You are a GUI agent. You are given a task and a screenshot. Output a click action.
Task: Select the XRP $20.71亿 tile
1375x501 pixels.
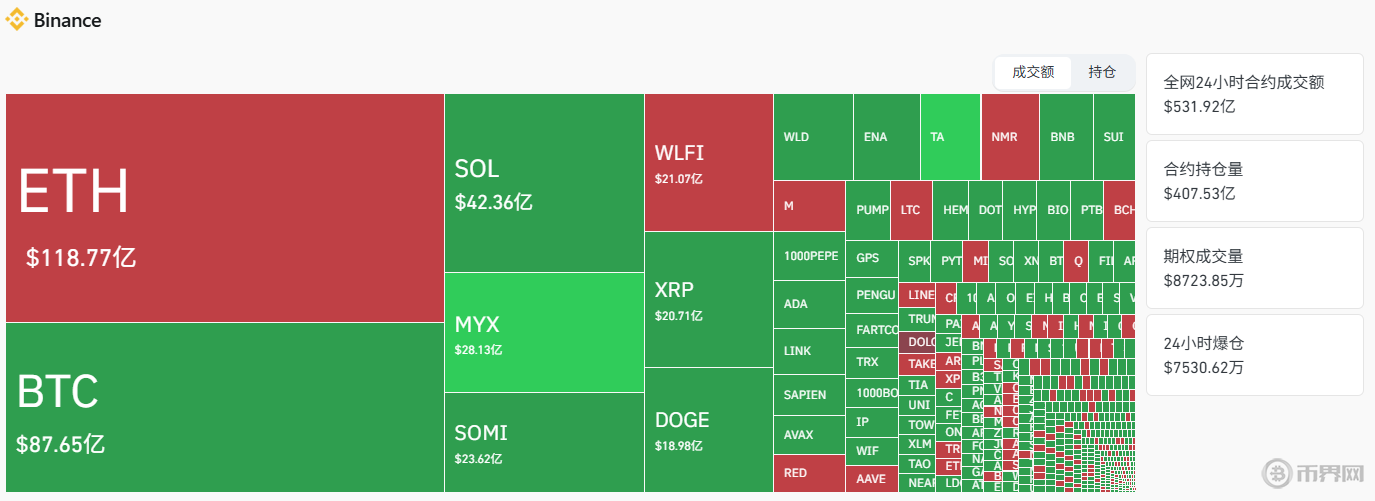(708, 300)
